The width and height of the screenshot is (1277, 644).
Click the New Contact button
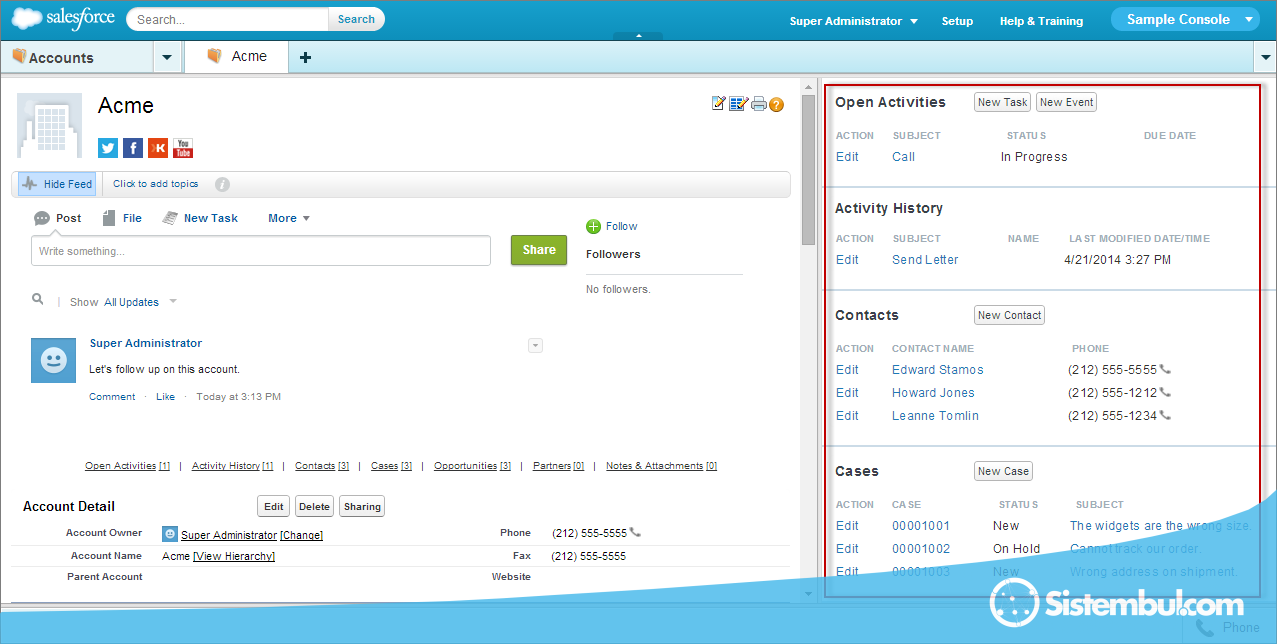pyautogui.click(x=1009, y=315)
